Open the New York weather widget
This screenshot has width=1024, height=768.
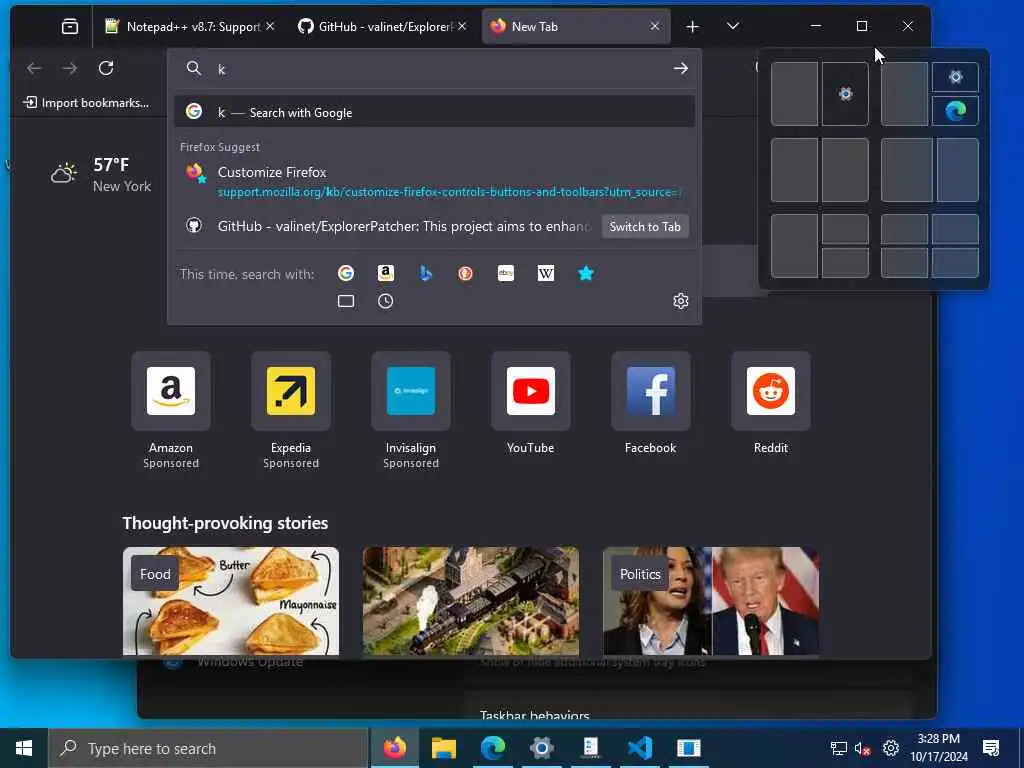tap(101, 174)
